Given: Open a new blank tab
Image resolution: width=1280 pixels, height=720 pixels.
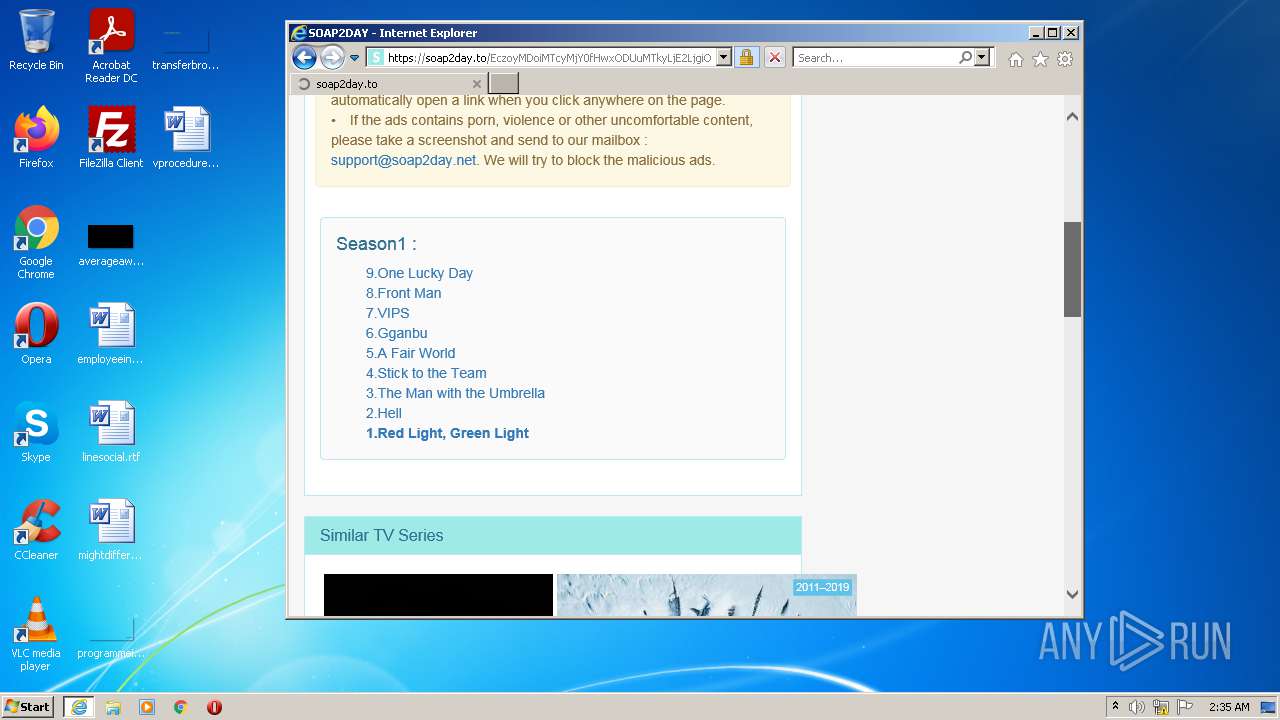Looking at the screenshot, I should click(x=504, y=84).
